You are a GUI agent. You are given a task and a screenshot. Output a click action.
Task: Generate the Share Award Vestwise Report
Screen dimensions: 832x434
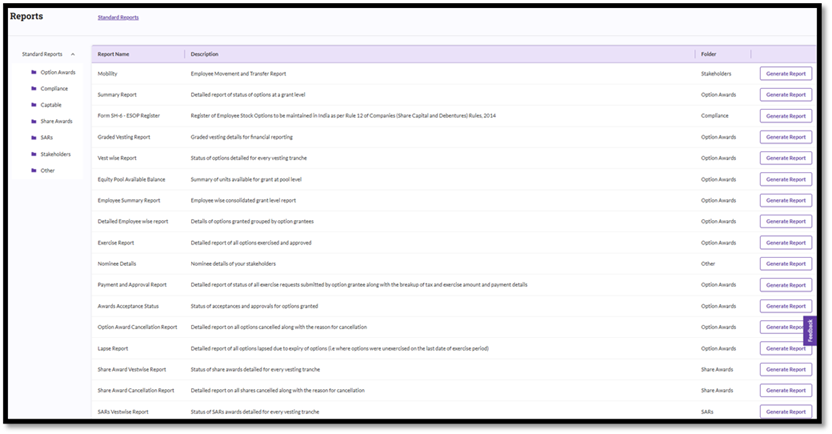coord(786,369)
